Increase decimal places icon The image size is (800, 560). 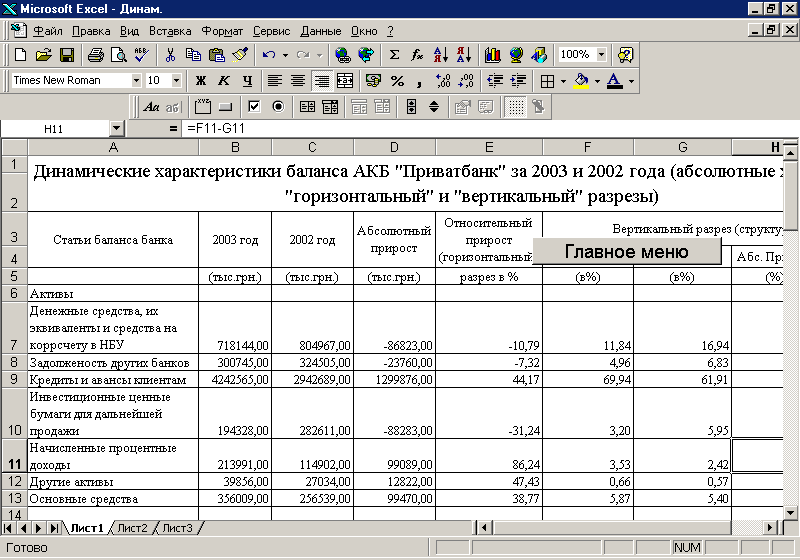coord(443,81)
